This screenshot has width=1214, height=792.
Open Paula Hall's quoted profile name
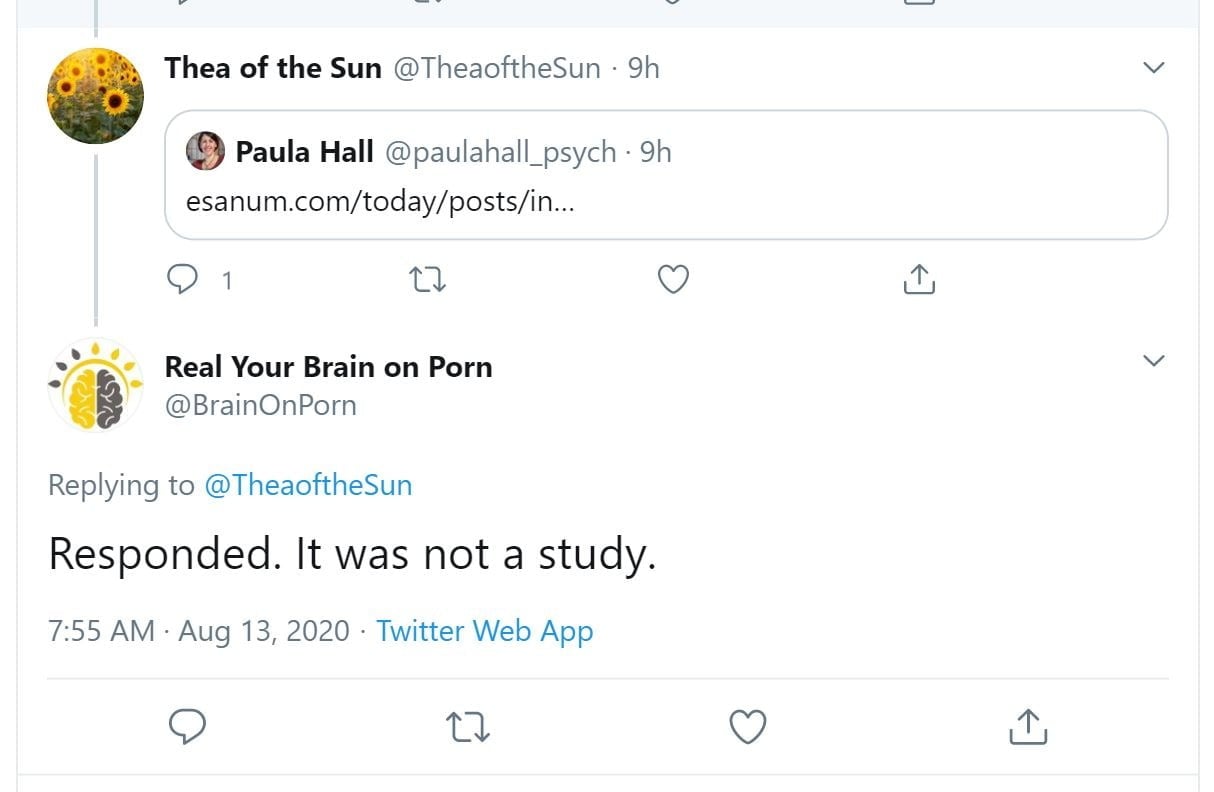(304, 152)
